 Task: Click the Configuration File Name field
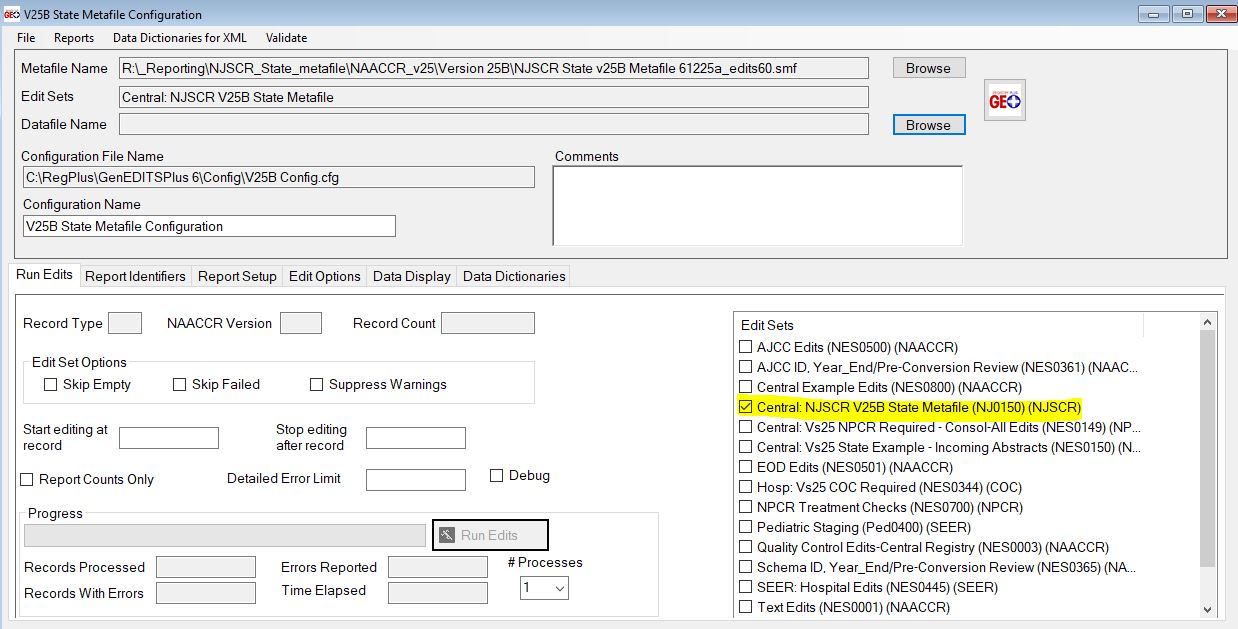(278, 177)
